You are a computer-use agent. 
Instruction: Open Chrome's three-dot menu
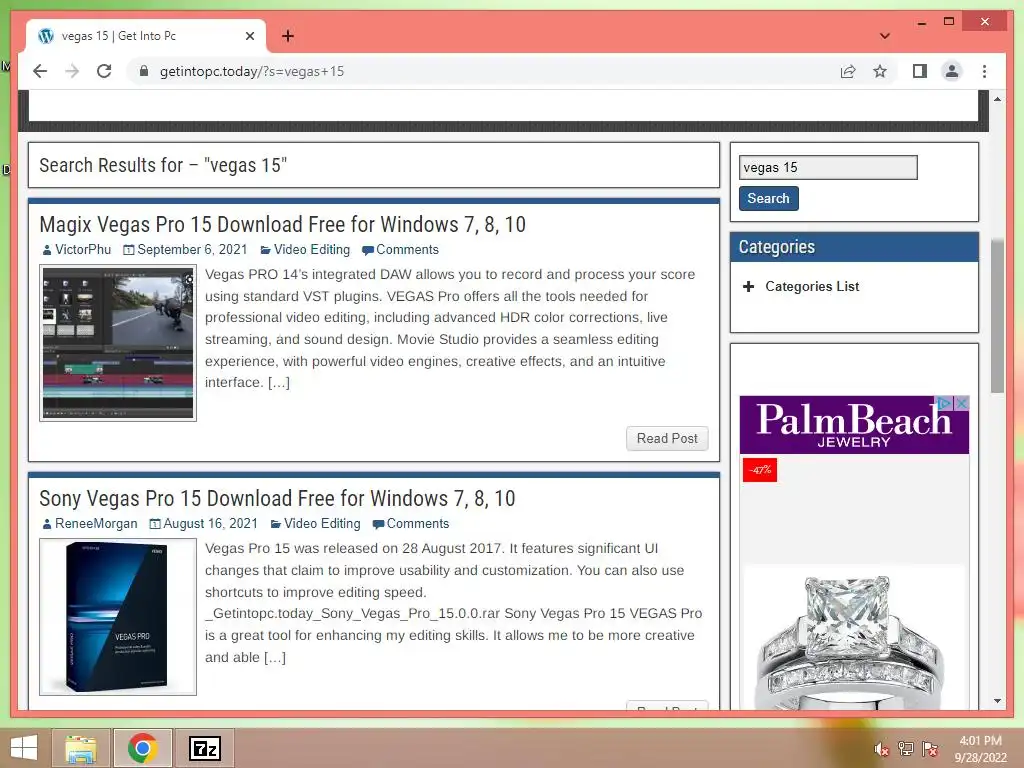tap(984, 71)
